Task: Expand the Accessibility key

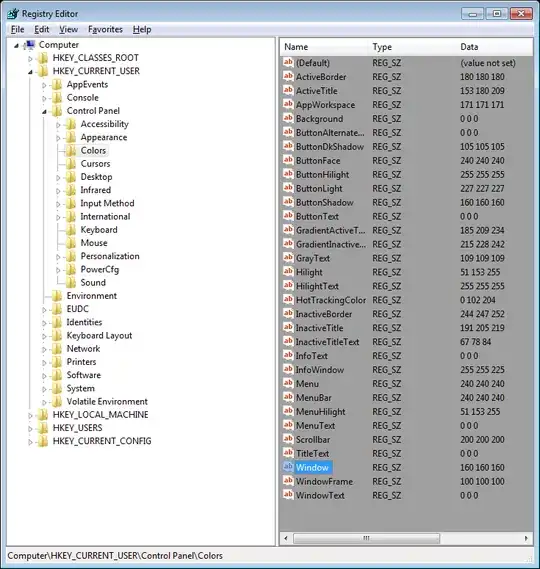Action: pyautogui.click(x=58, y=125)
